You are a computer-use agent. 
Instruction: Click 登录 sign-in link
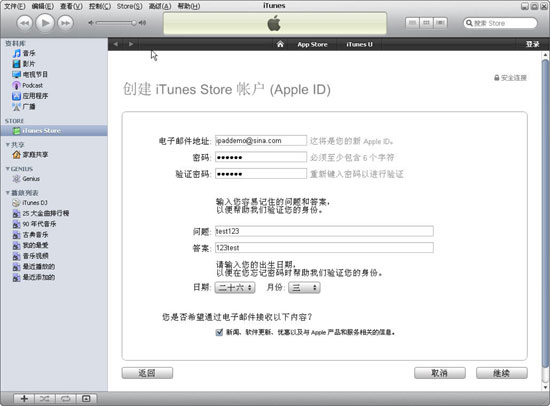(x=532, y=44)
